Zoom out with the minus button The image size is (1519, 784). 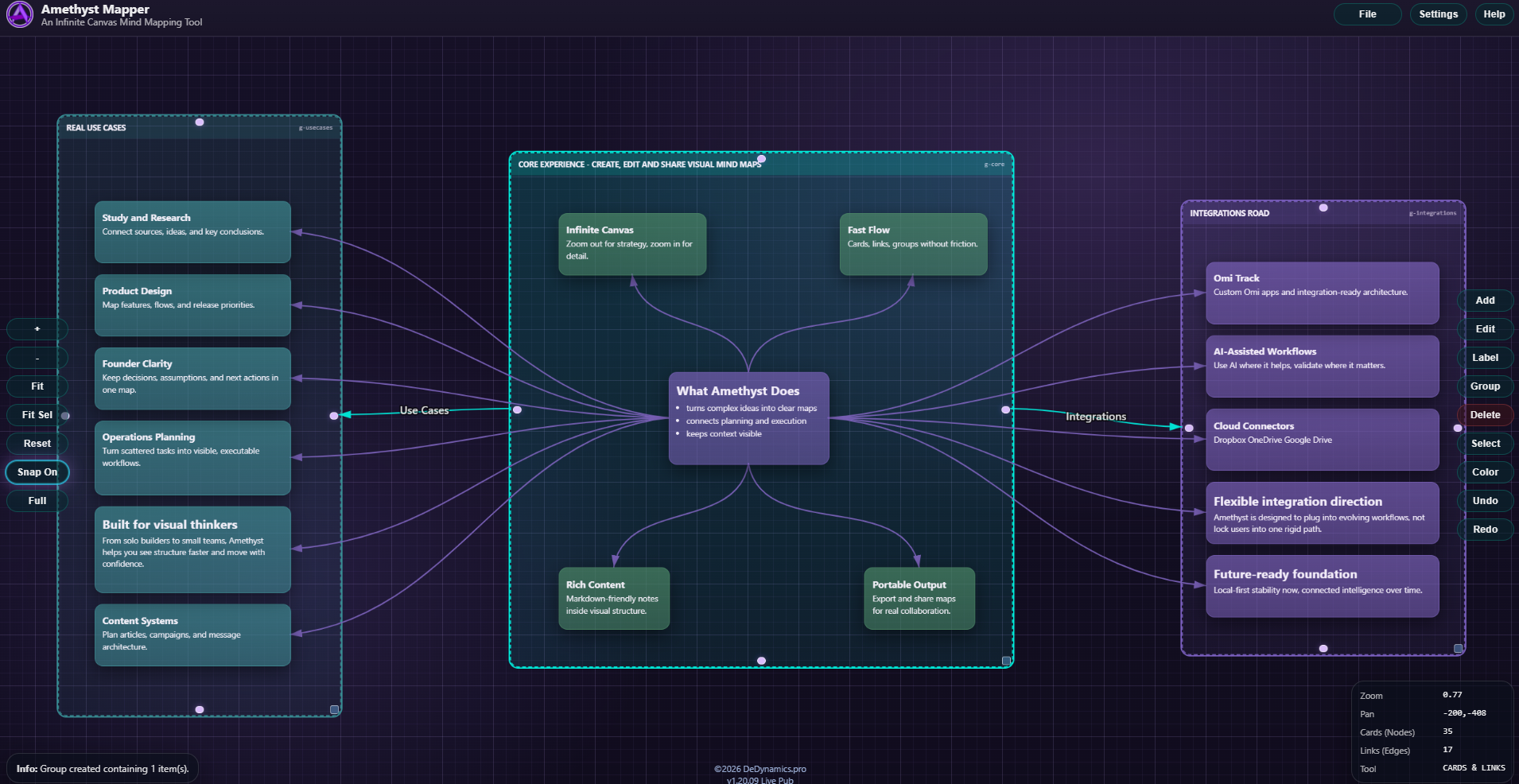click(37, 358)
